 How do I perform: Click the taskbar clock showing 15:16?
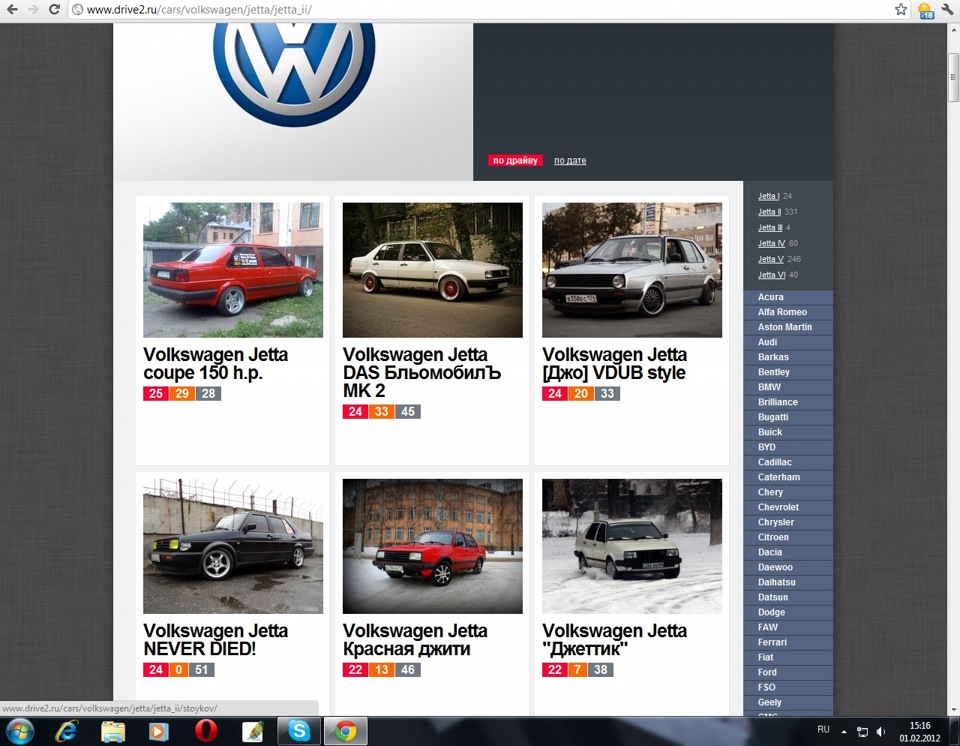click(x=920, y=731)
